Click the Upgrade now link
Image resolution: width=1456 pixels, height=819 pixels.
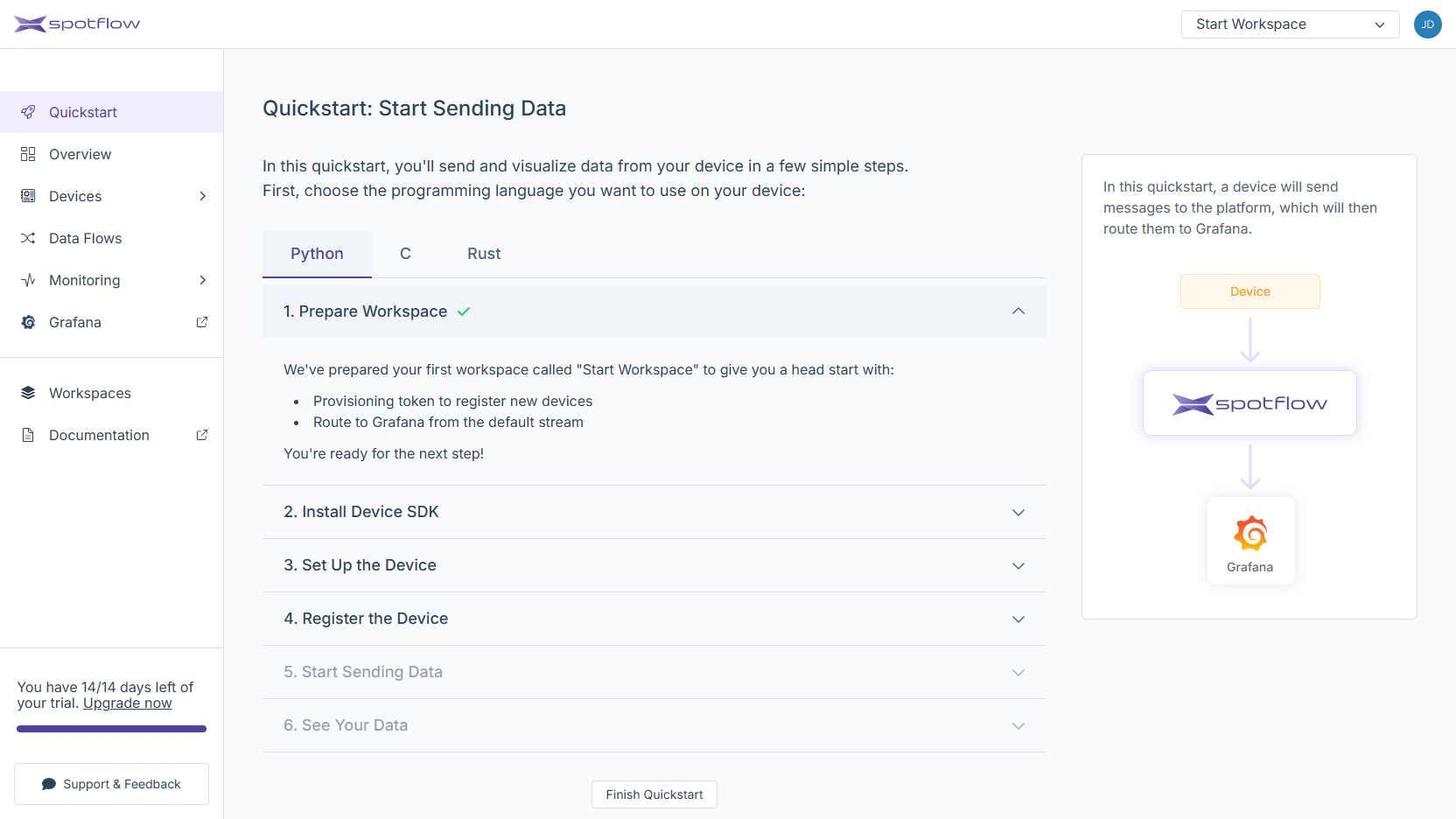[x=128, y=703]
